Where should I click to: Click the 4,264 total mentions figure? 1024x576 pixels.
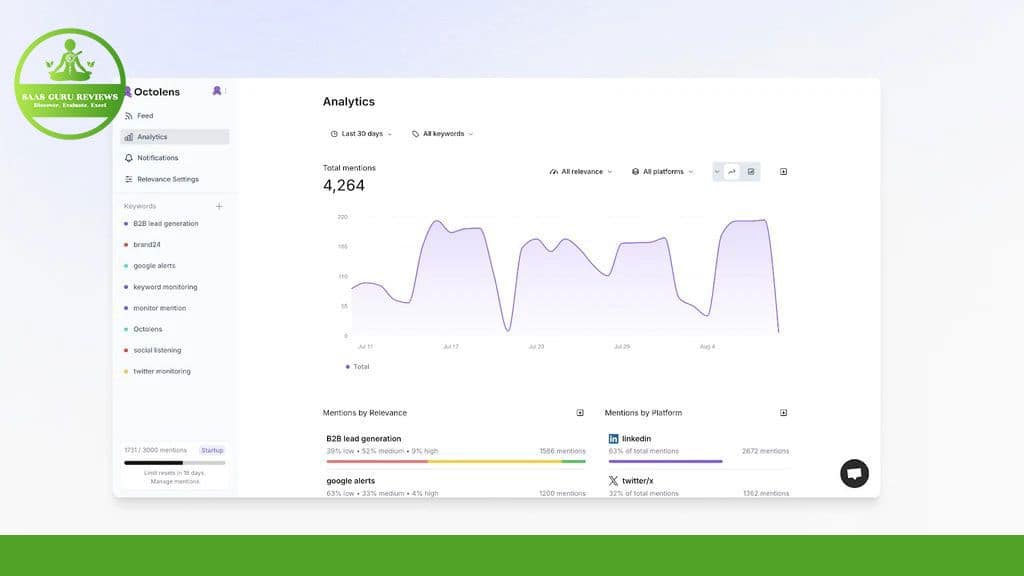pyautogui.click(x=344, y=185)
